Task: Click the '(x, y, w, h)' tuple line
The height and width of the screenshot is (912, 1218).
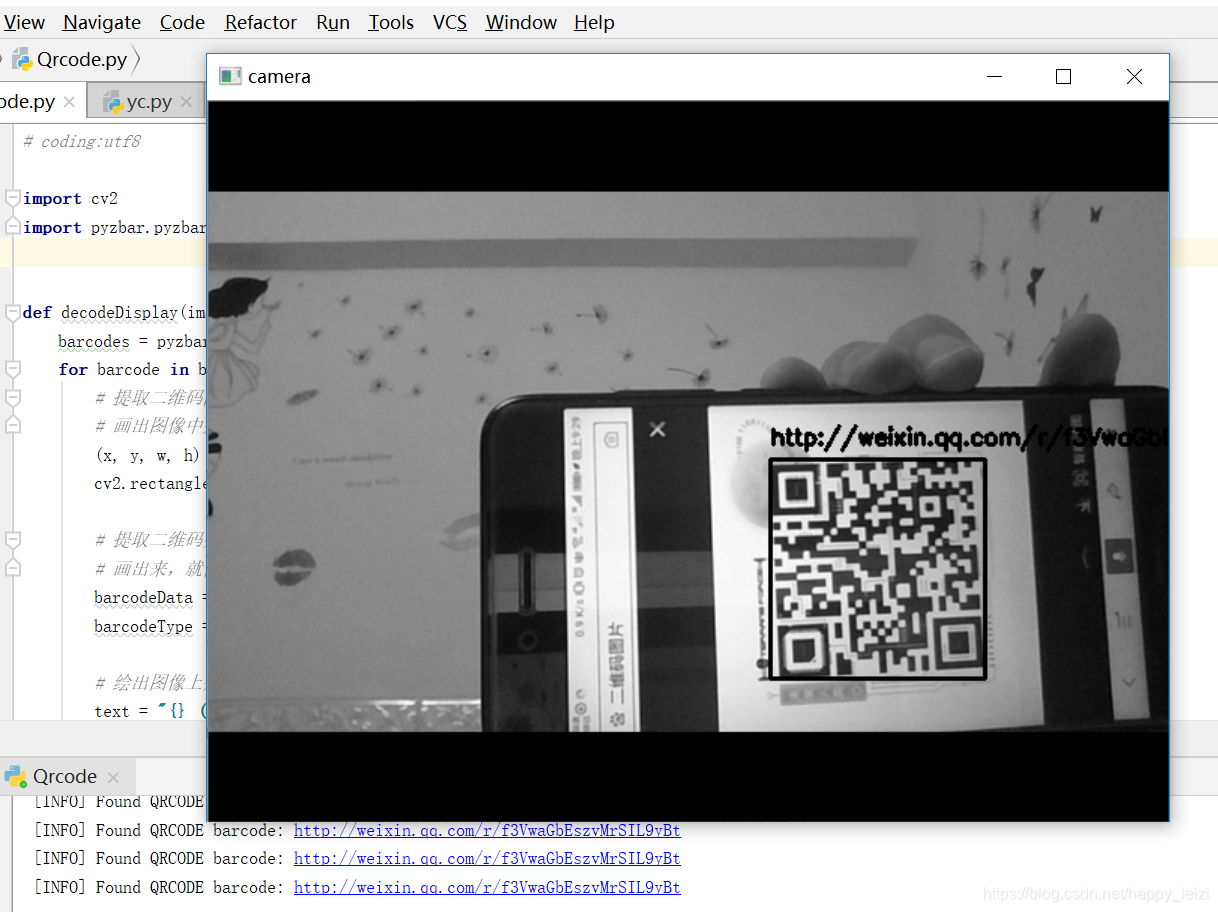Action: click(148, 455)
